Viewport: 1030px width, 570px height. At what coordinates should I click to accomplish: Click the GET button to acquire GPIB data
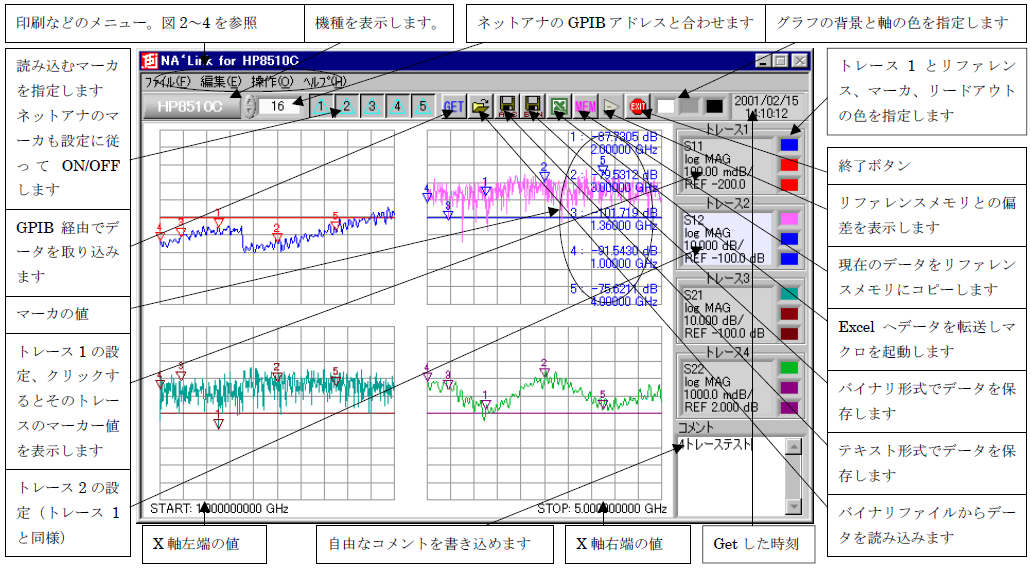[x=453, y=106]
